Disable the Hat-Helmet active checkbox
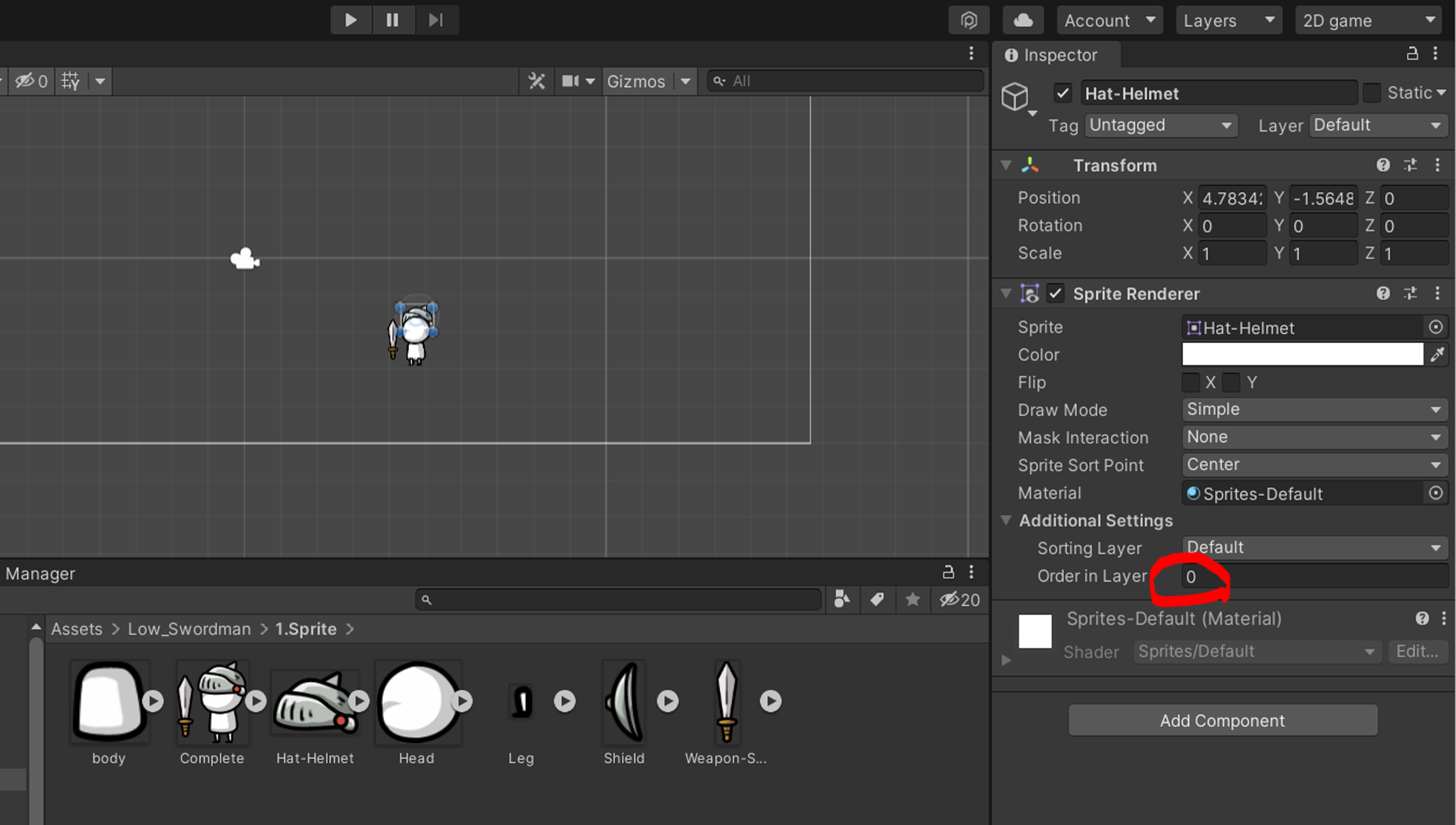This screenshot has width=1456, height=825. coord(1062,93)
